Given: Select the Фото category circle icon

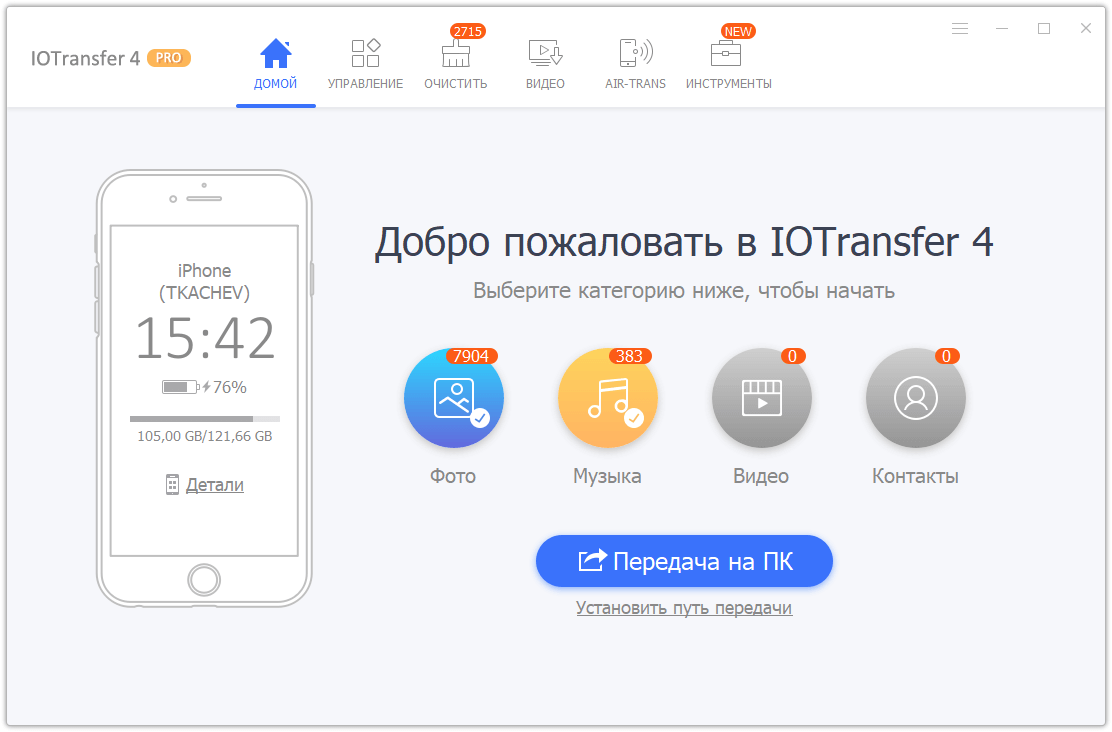Looking at the screenshot, I should click(x=454, y=398).
